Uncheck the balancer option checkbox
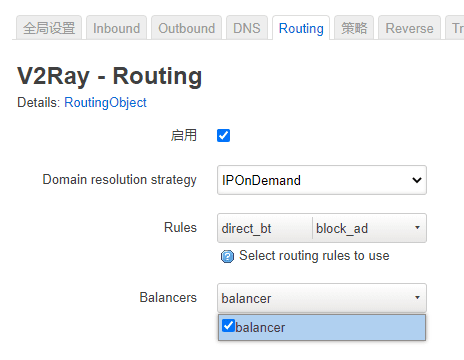Viewport: 464px width, 360px height. coord(228,325)
